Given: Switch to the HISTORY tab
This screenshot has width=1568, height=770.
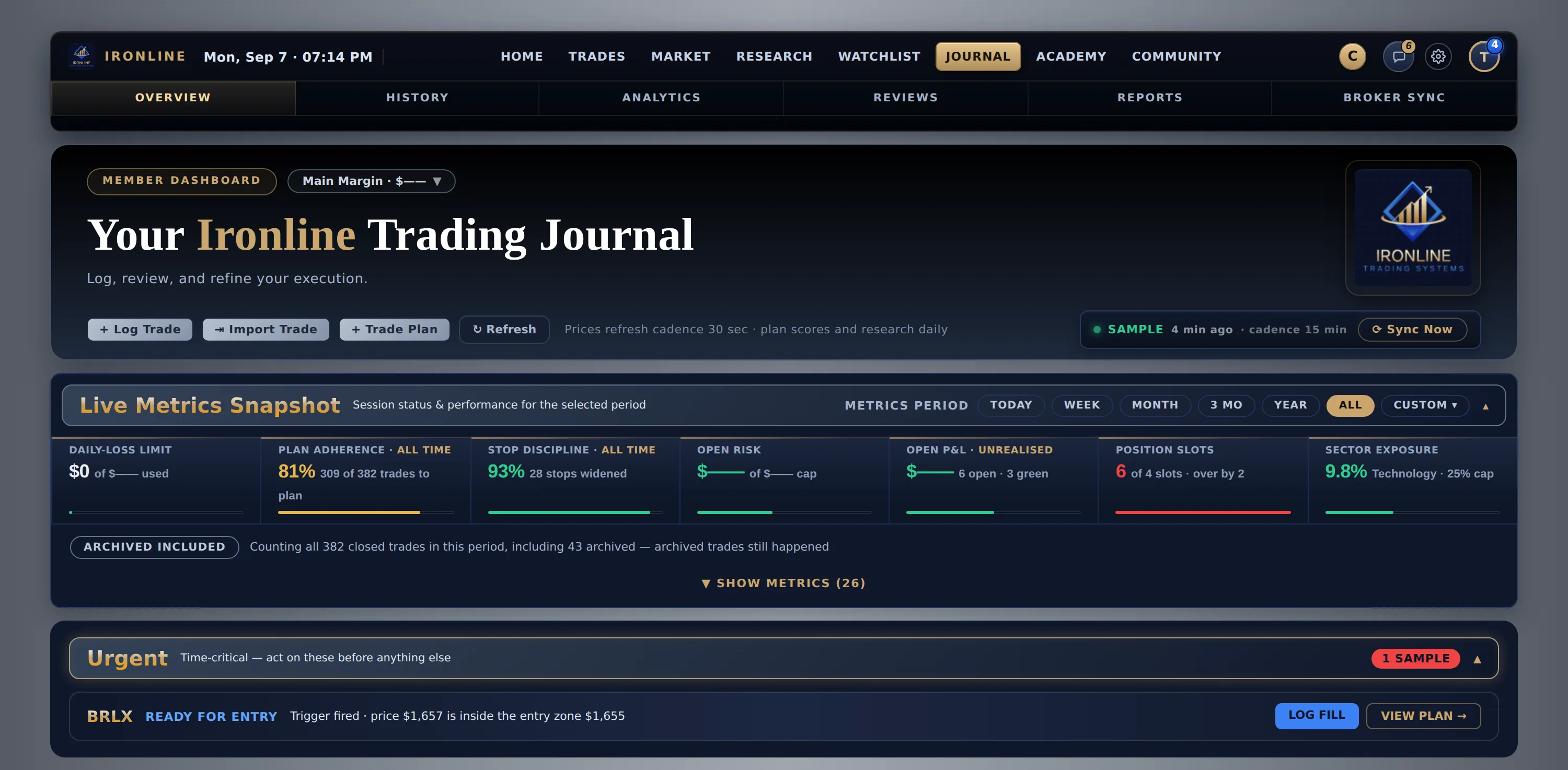Looking at the screenshot, I should [417, 98].
